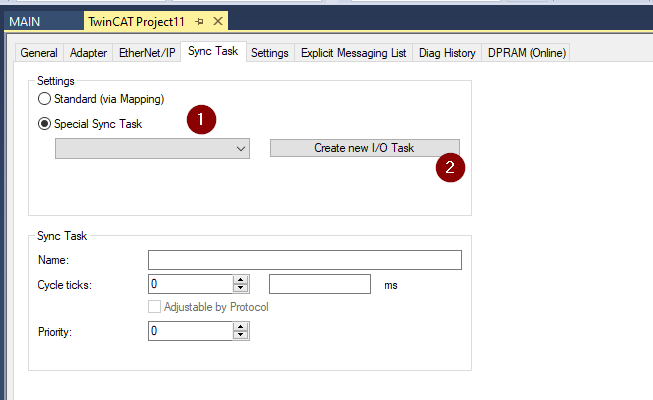The width and height of the screenshot is (653, 400).
Task: Increase Cycle ticks with up arrow
Action: click(x=241, y=280)
